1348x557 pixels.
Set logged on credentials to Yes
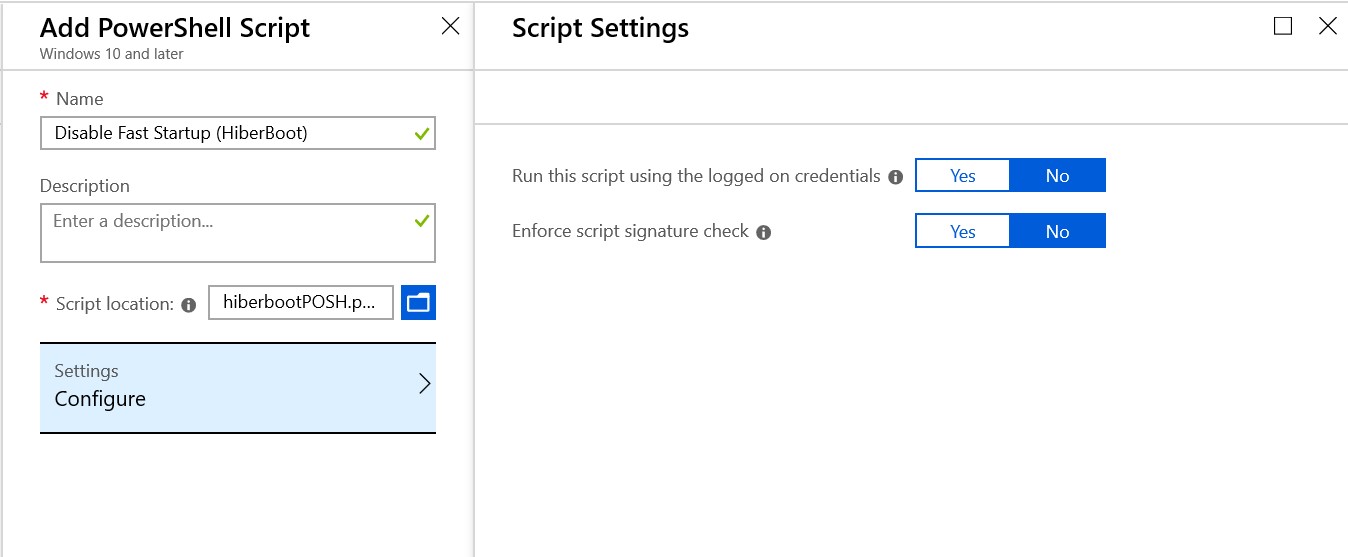click(963, 175)
